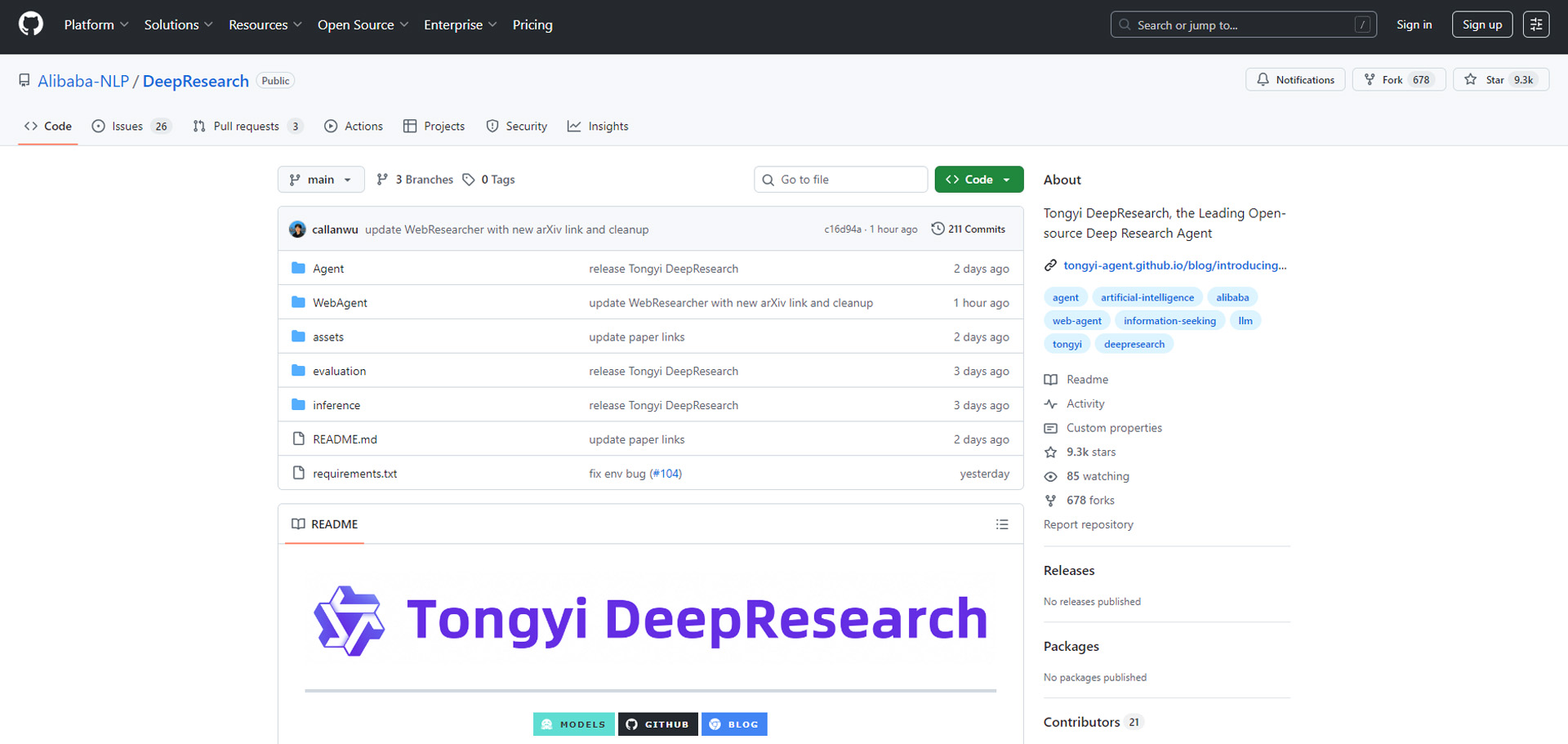Image resolution: width=1568 pixels, height=744 pixels.
Task: Go to the Pricing page
Action: coord(532,25)
